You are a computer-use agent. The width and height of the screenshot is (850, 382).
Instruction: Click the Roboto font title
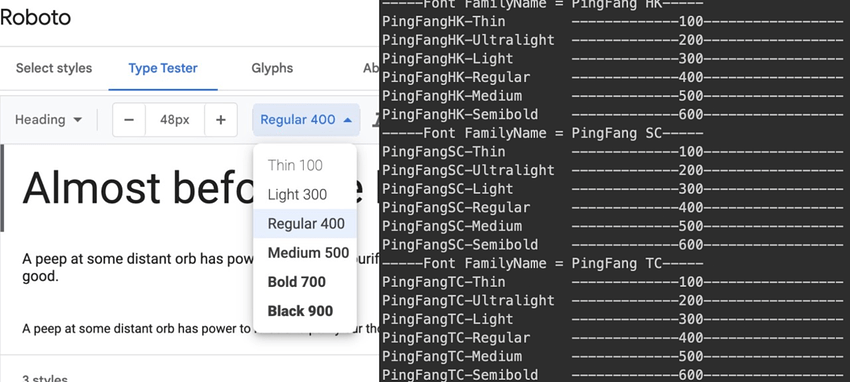35,17
